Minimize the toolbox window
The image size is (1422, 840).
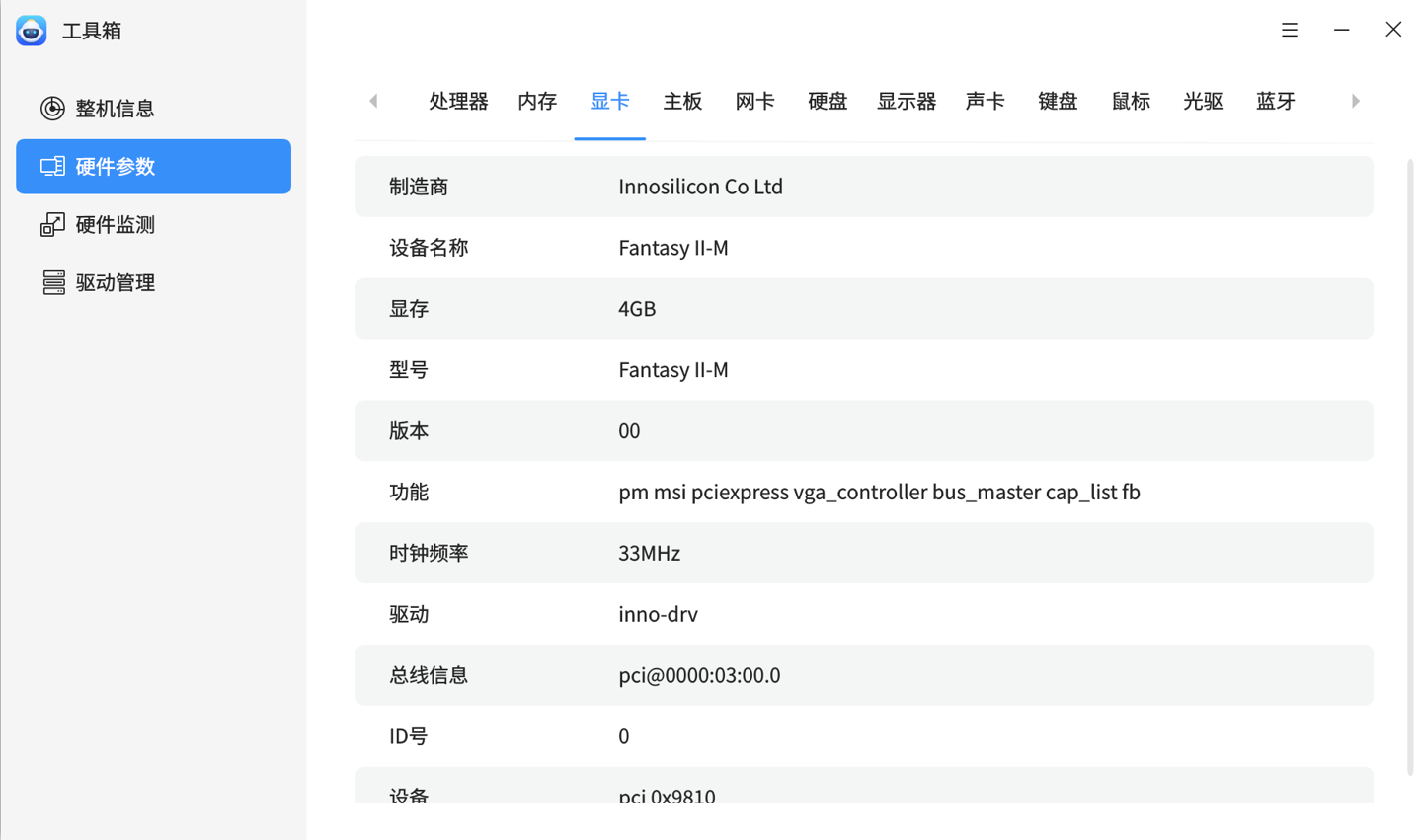click(1341, 30)
